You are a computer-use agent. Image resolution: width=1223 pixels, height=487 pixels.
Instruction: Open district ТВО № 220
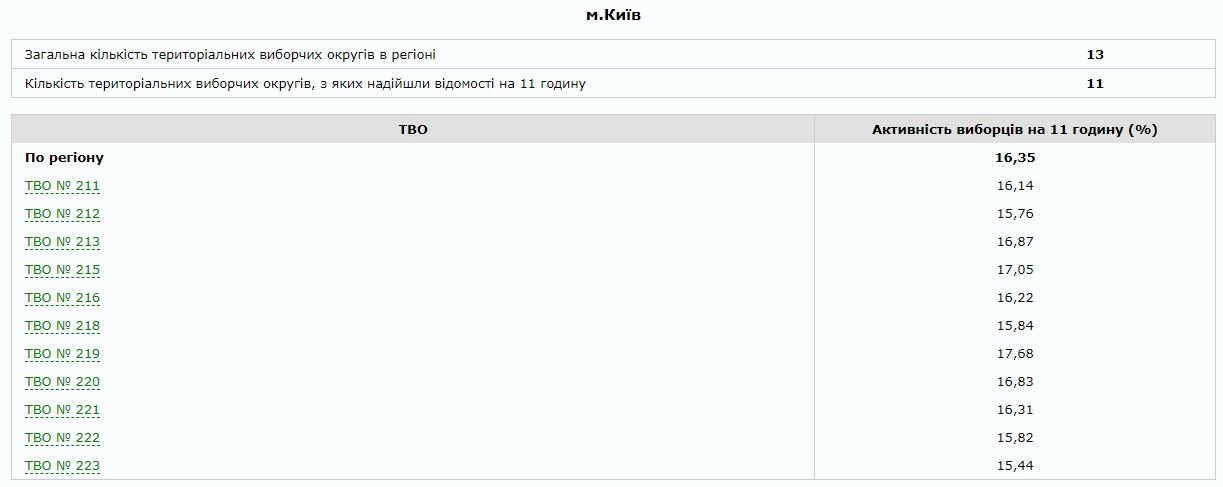click(x=62, y=382)
